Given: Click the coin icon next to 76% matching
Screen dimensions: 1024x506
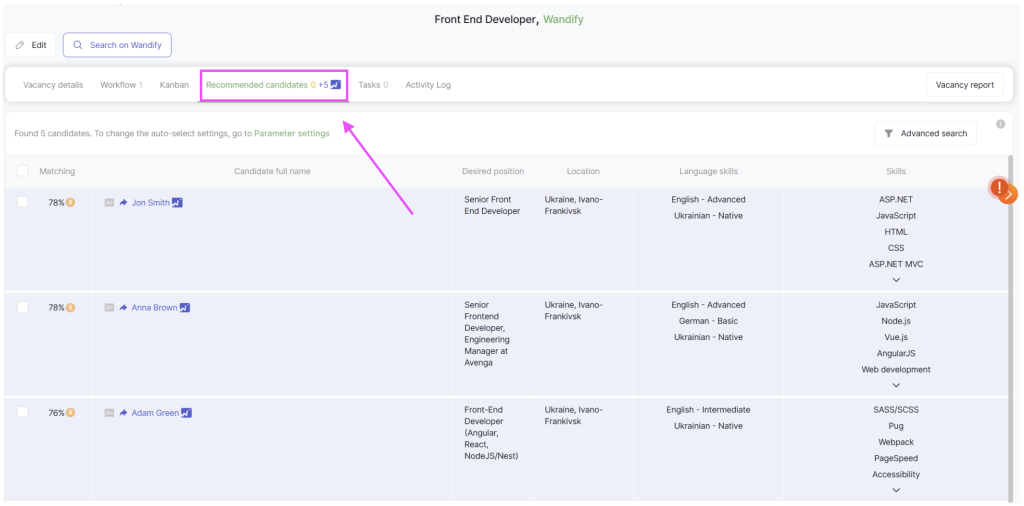Looking at the screenshot, I should tap(71, 413).
